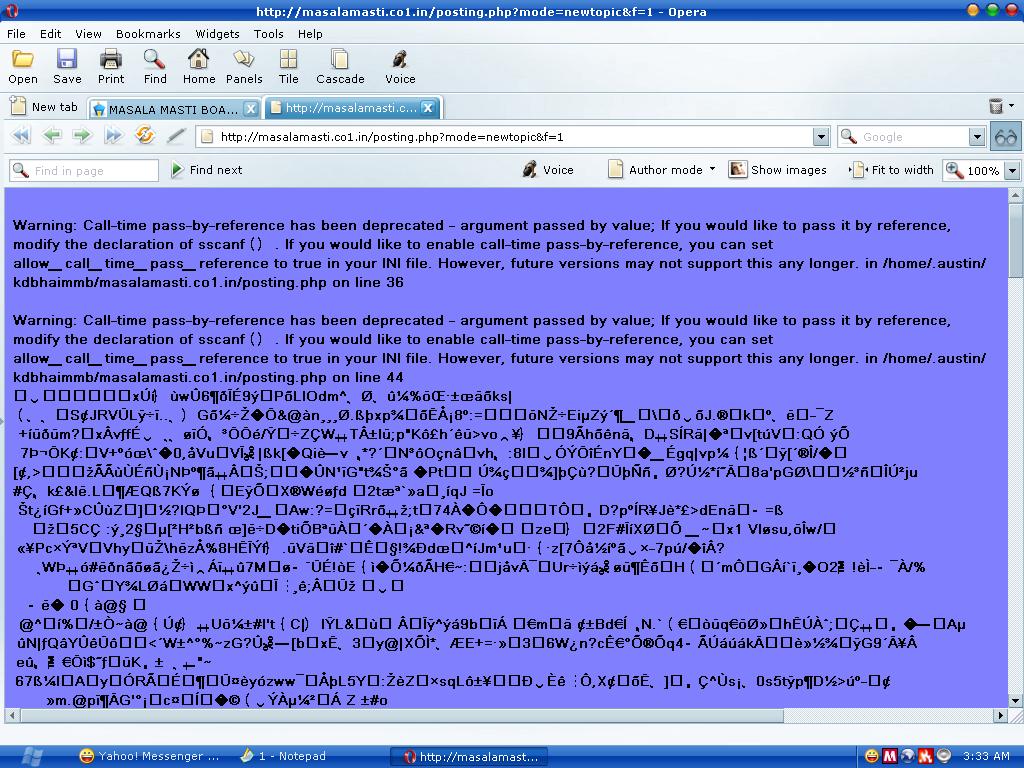1024x768 pixels.
Task: Close the MASALA MASTI BOA... tab
Action: (x=251, y=109)
